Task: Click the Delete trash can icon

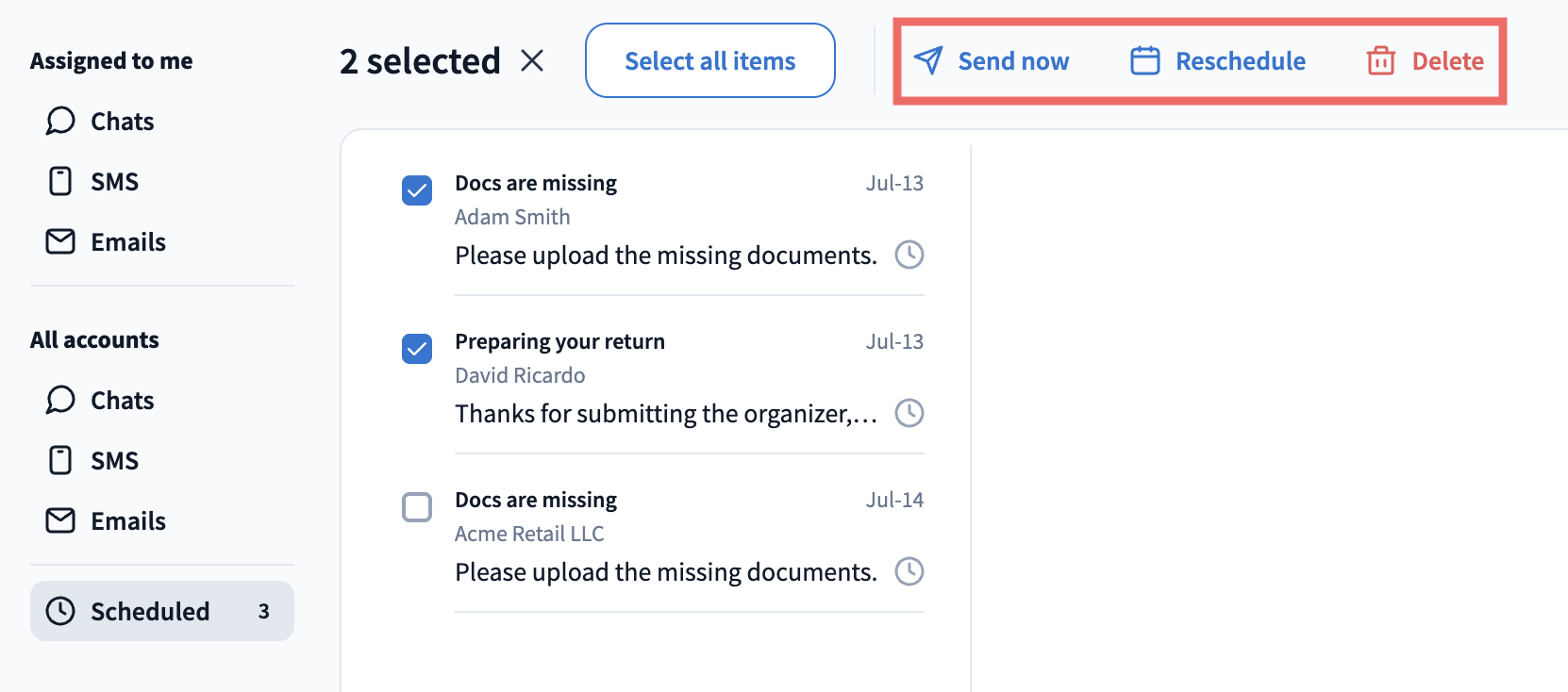Action: click(1381, 60)
